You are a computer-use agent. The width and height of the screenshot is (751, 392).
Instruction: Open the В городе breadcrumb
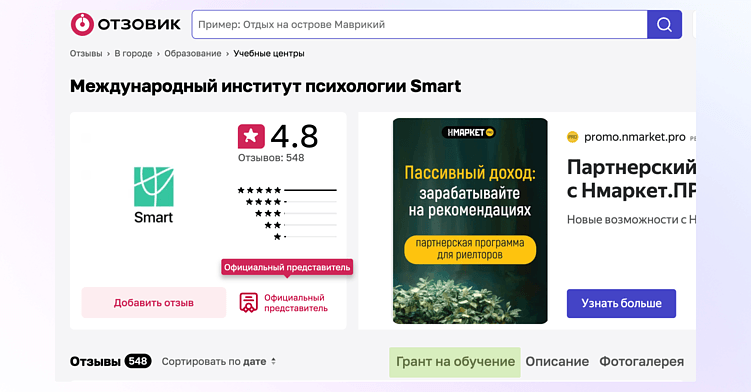click(x=133, y=53)
